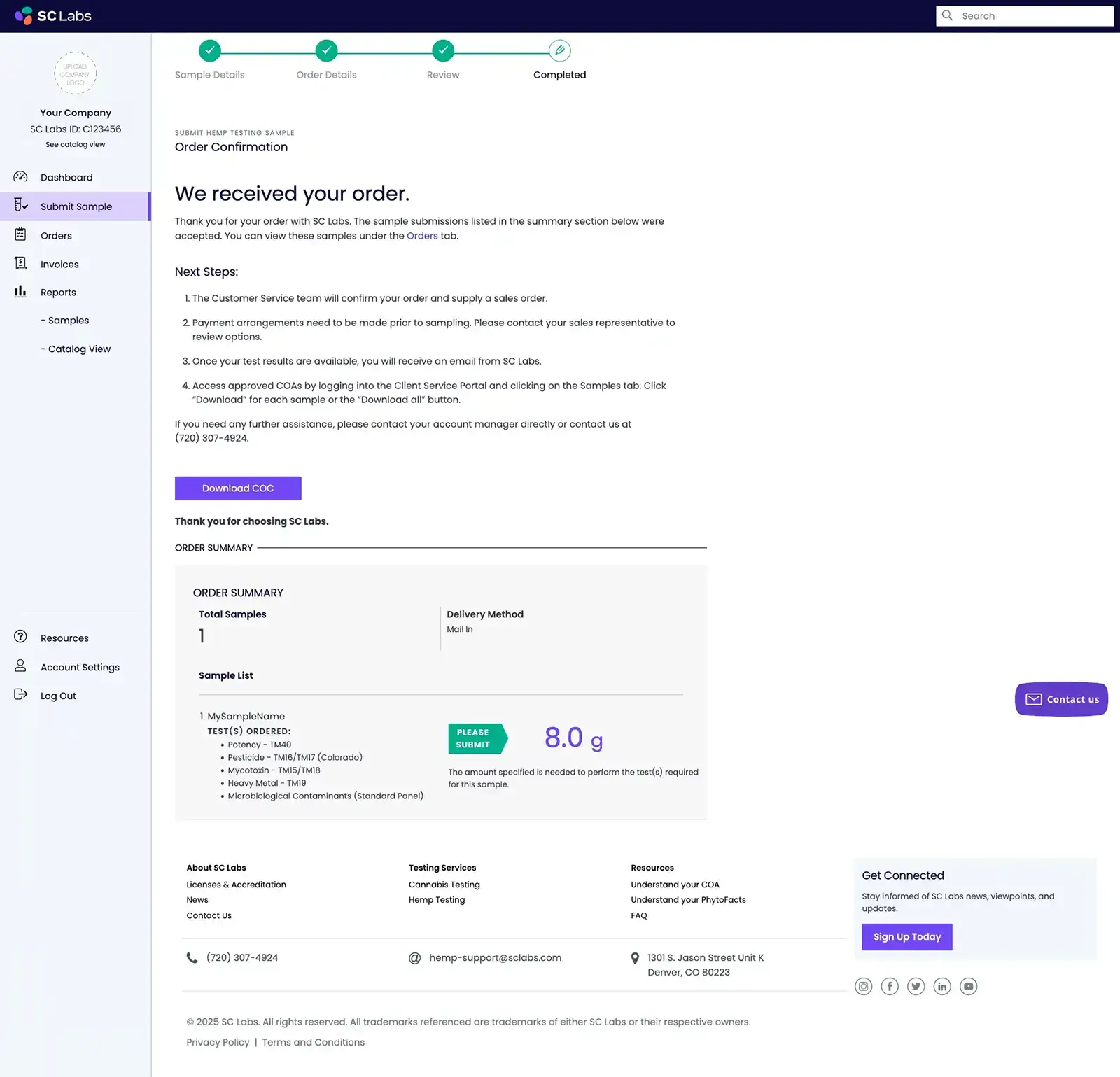Viewport: 1120px width, 1077px height.
Task: Click the Log Out icon
Action: coord(20,695)
